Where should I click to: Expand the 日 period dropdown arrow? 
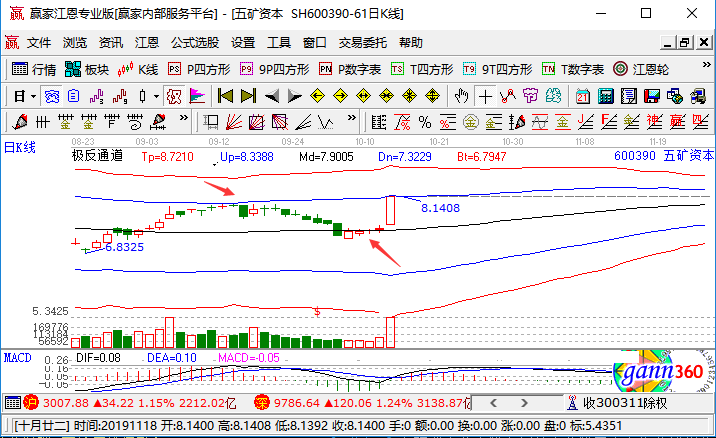[33, 96]
